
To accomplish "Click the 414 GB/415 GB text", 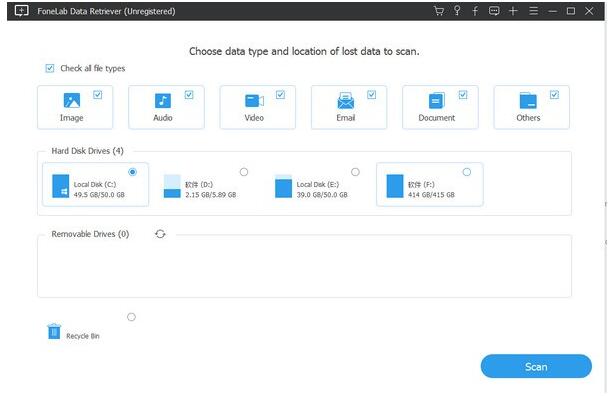I will pos(431,194).
